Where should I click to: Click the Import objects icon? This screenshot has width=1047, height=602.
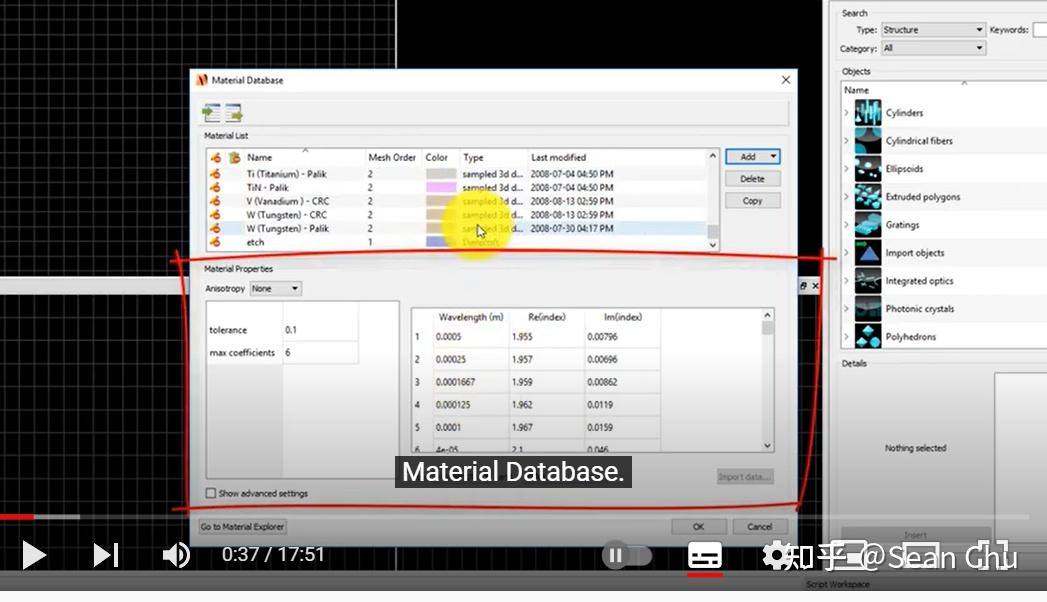(867, 252)
